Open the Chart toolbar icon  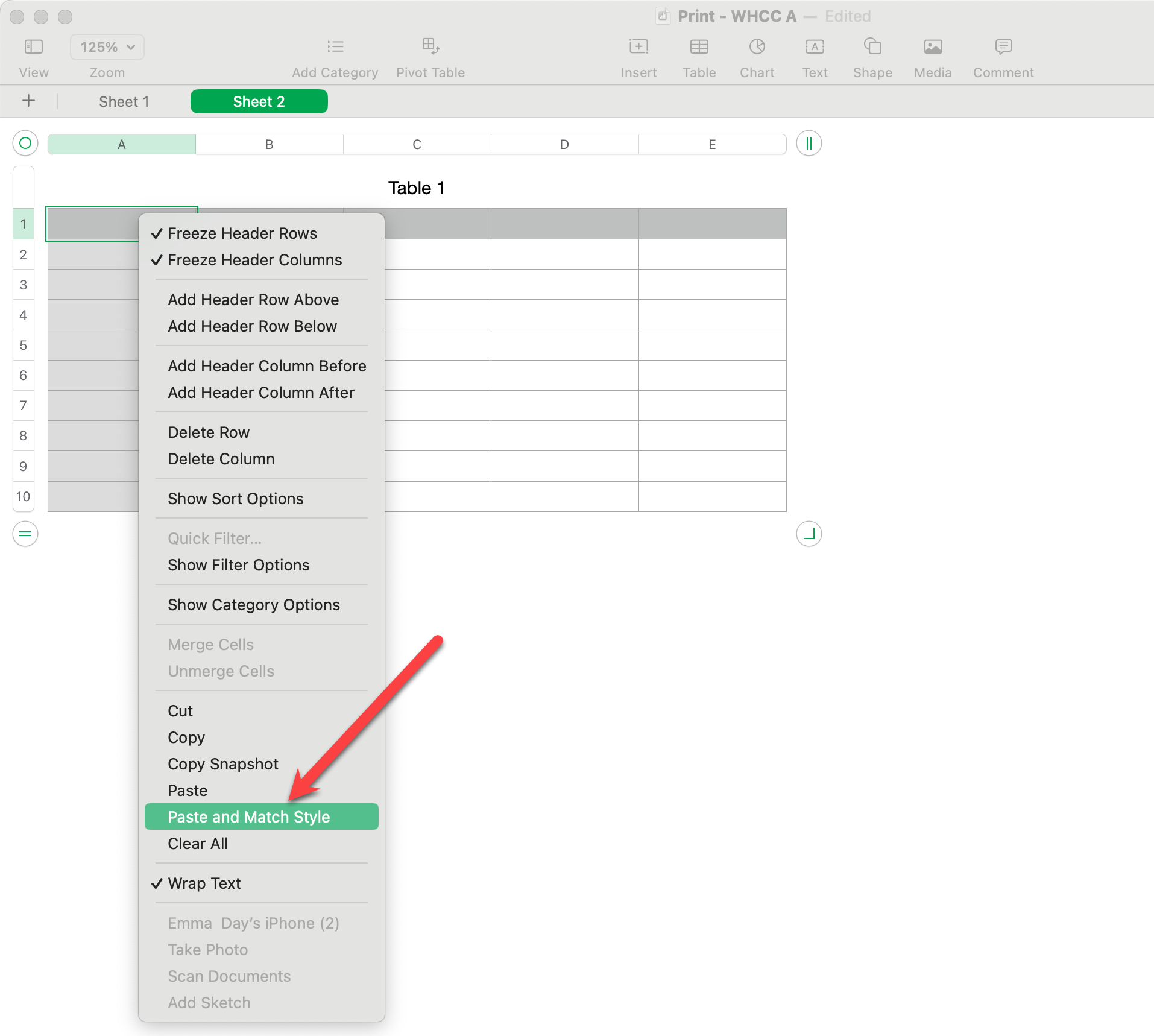point(757,47)
